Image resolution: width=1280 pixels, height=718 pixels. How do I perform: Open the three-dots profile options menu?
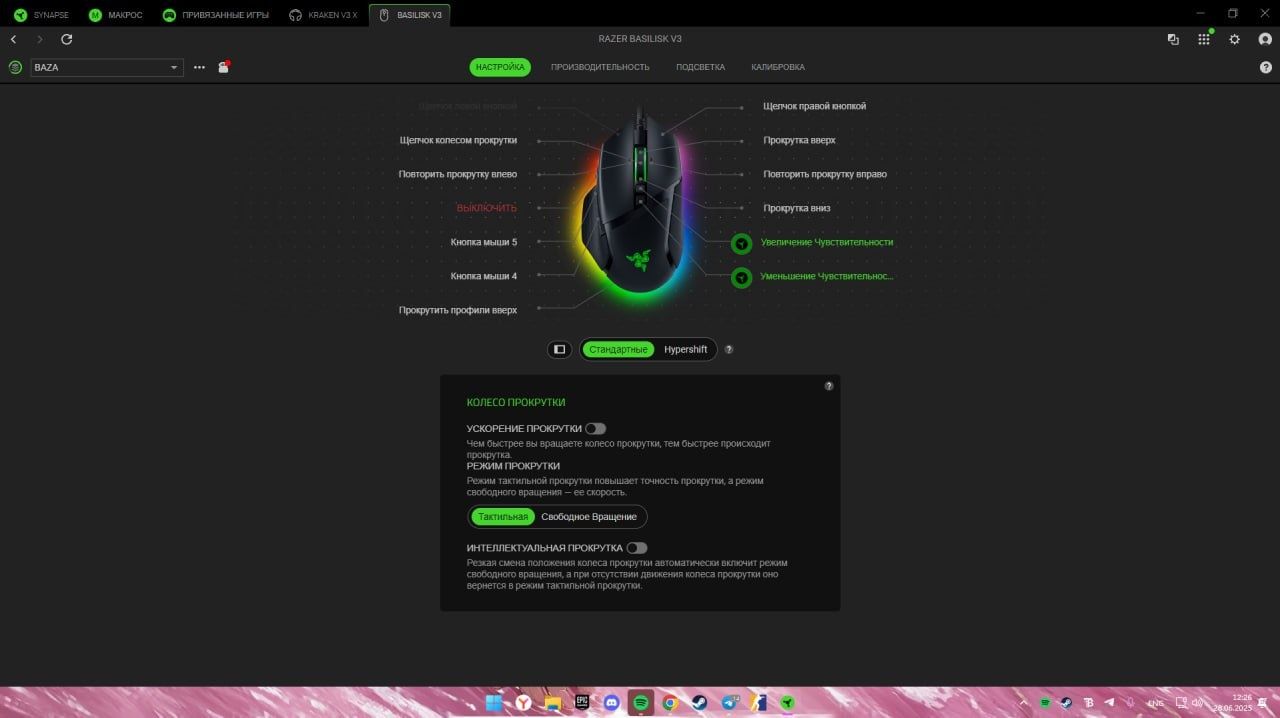[199, 67]
